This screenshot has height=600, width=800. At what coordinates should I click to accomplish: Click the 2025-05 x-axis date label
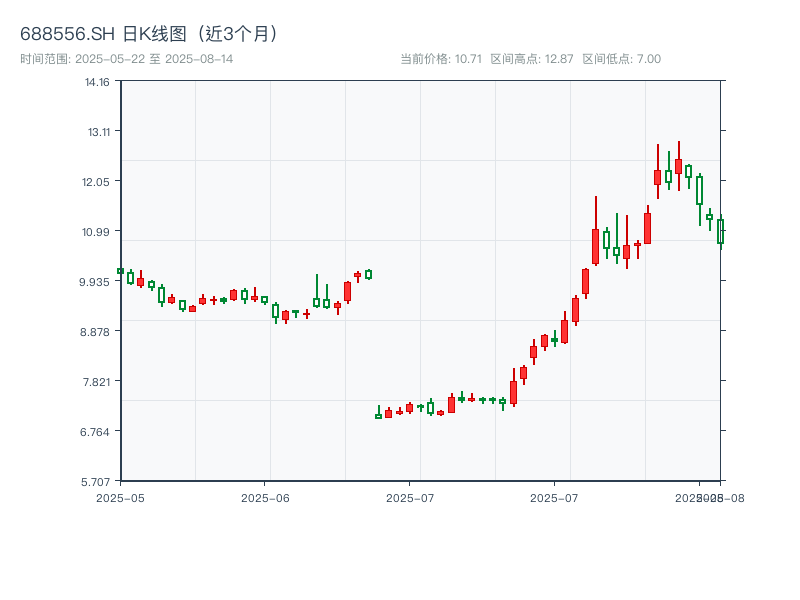120,497
